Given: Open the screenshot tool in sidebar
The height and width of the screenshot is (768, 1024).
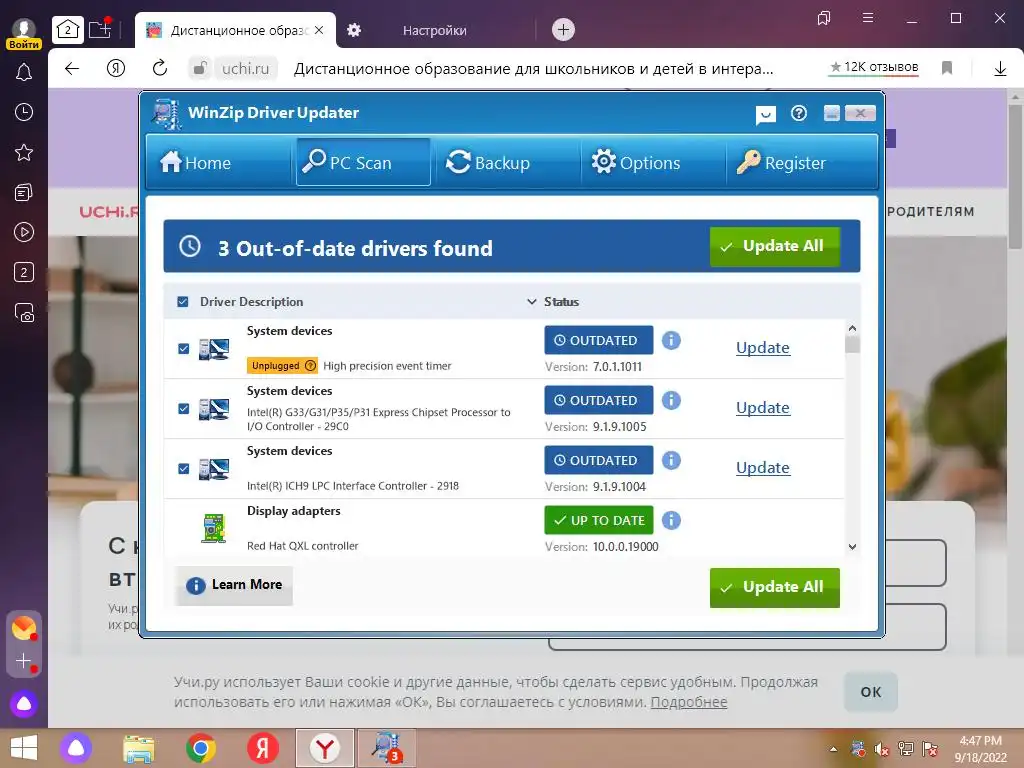Looking at the screenshot, I should [24, 313].
